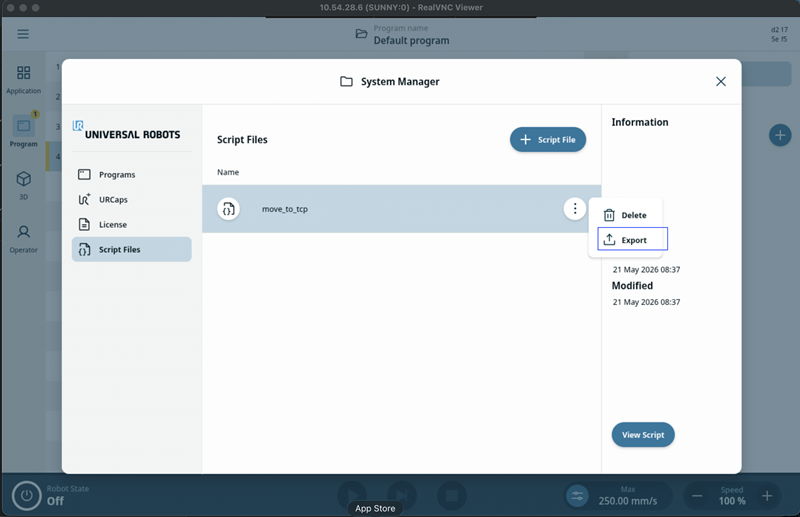Click the three-dot menu for move_to_tcp
The image size is (800, 517).
[x=574, y=209]
